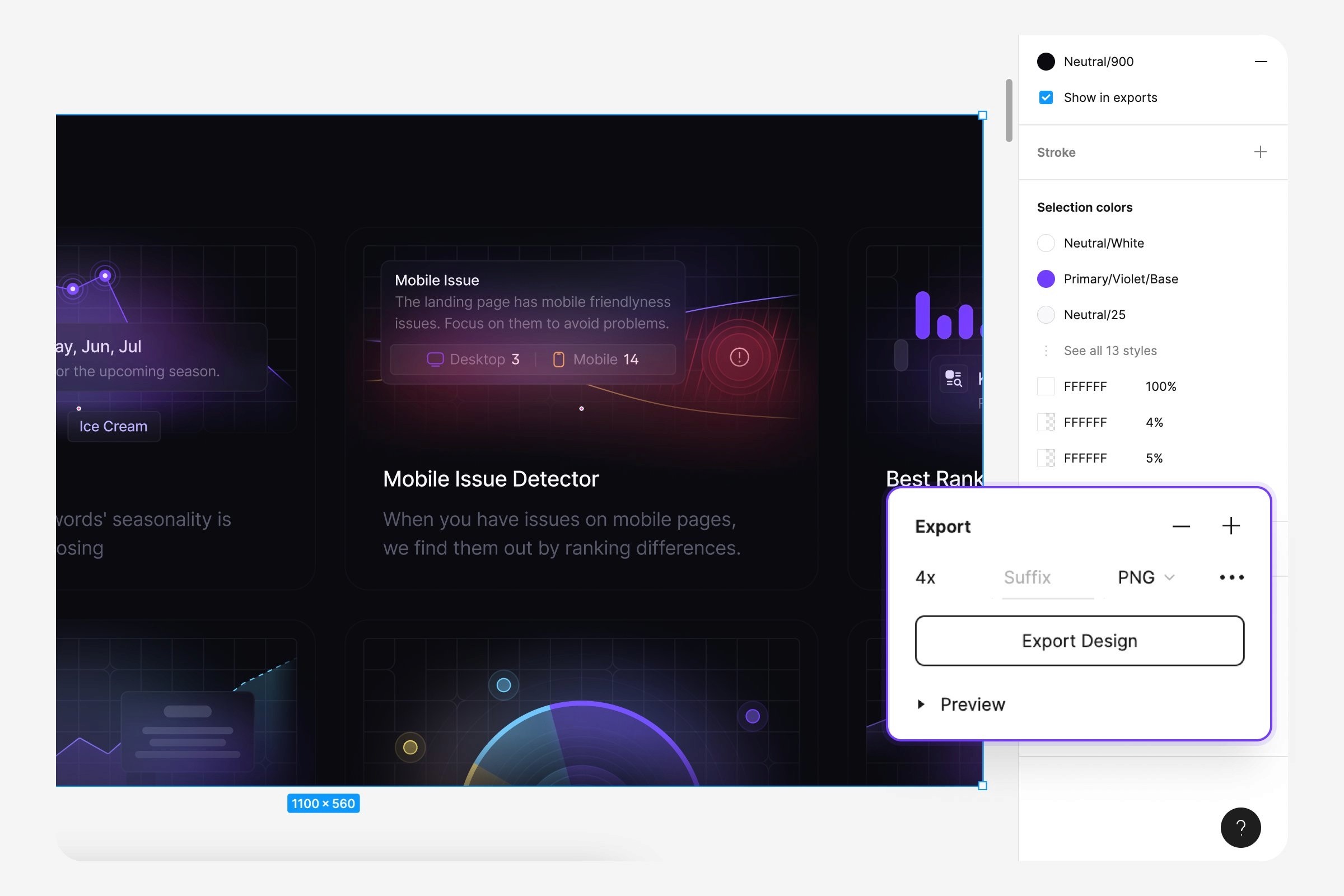This screenshot has height=896, width=1344.
Task: Select Primary/Violet/Base color style
Action: tap(1120, 279)
